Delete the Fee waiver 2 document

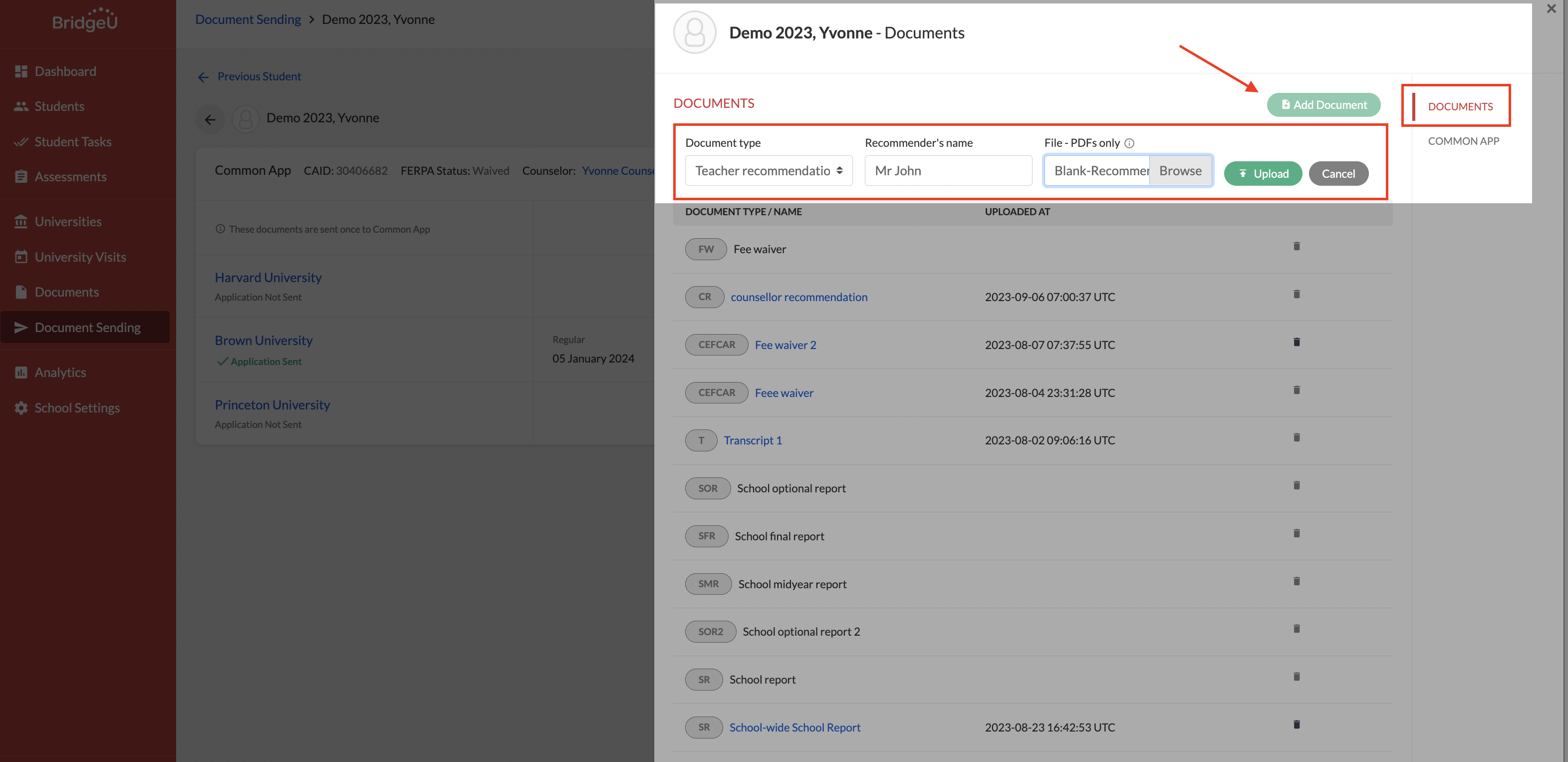point(1297,343)
